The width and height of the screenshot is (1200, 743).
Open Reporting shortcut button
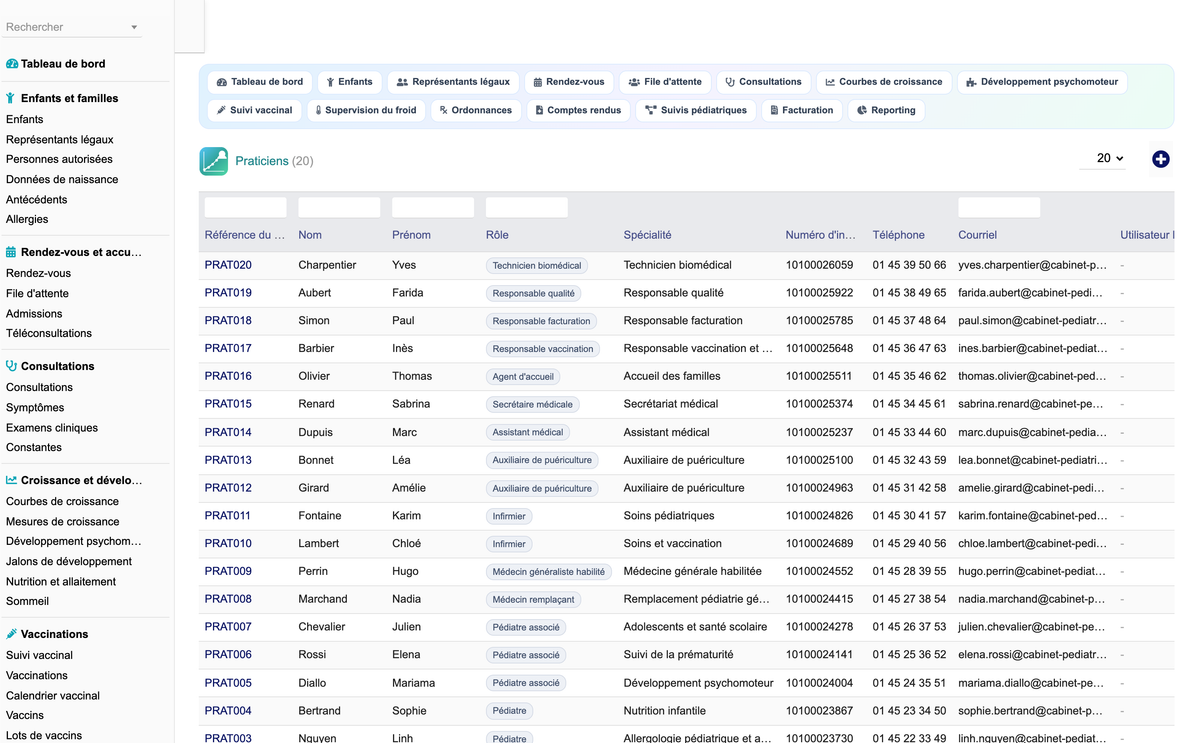pyautogui.click(x=887, y=110)
